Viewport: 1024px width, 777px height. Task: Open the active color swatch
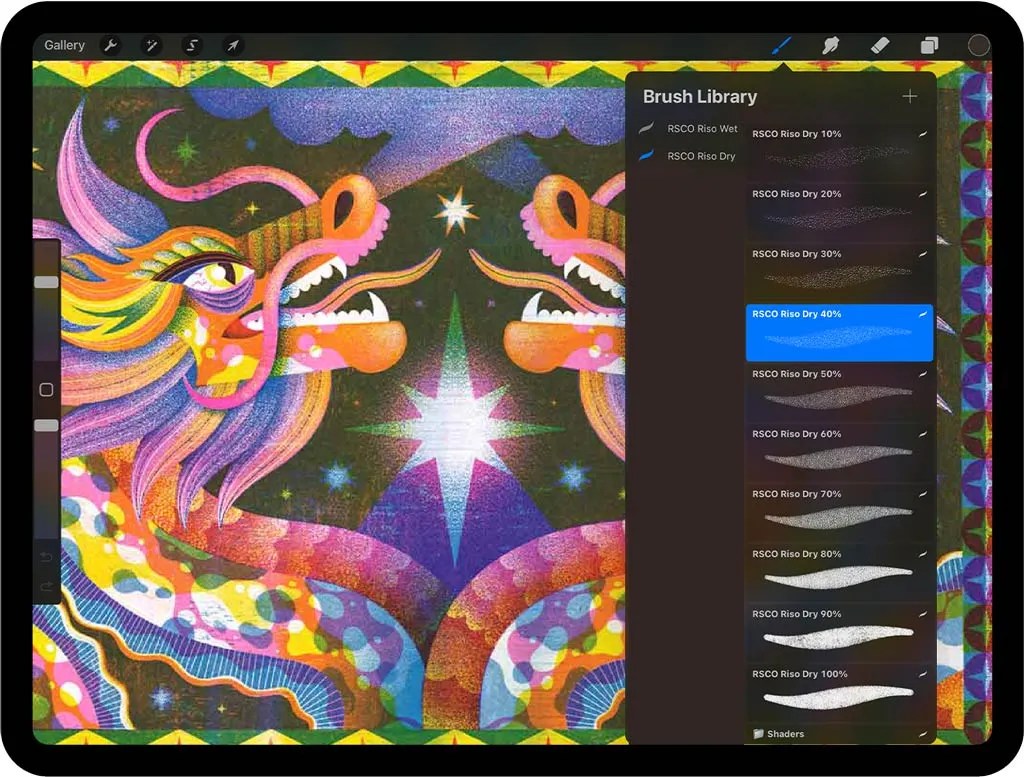coord(978,45)
